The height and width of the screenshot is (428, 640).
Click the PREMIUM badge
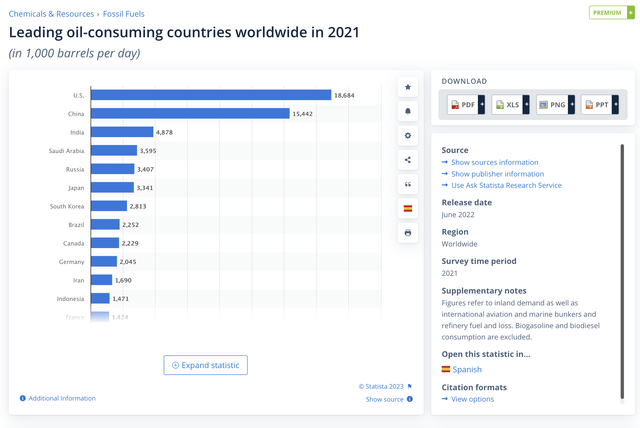pos(611,13)
